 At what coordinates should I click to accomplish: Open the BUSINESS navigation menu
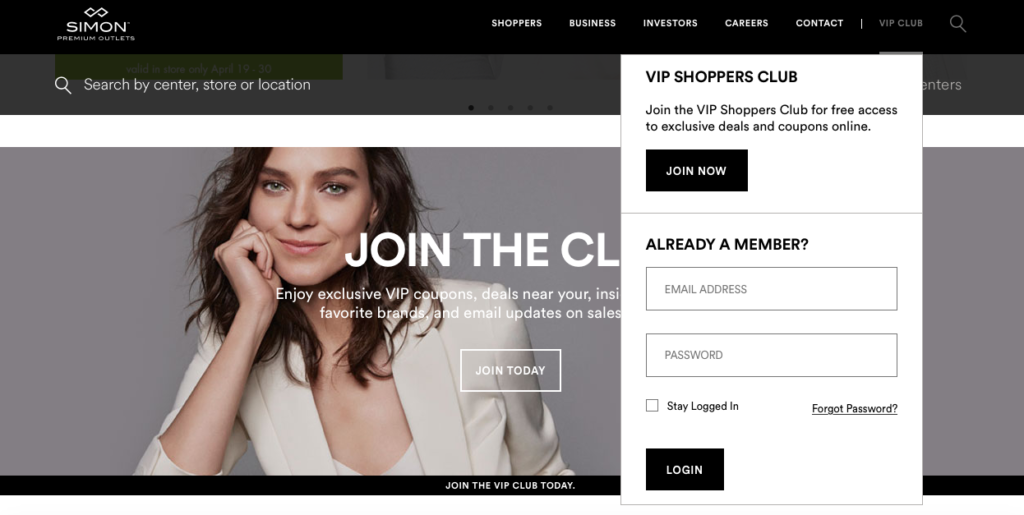[x=592, y=23]
